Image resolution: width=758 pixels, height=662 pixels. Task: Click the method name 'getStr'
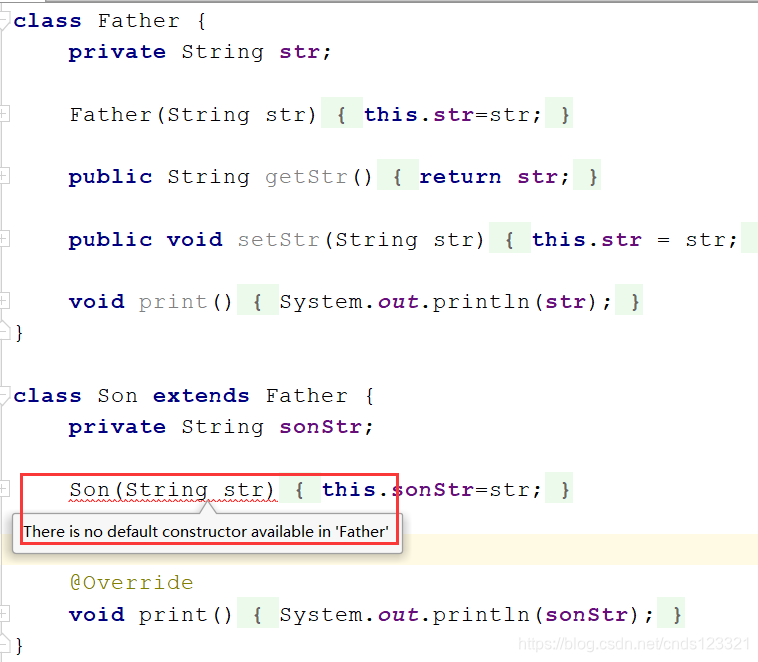point(306,177)
